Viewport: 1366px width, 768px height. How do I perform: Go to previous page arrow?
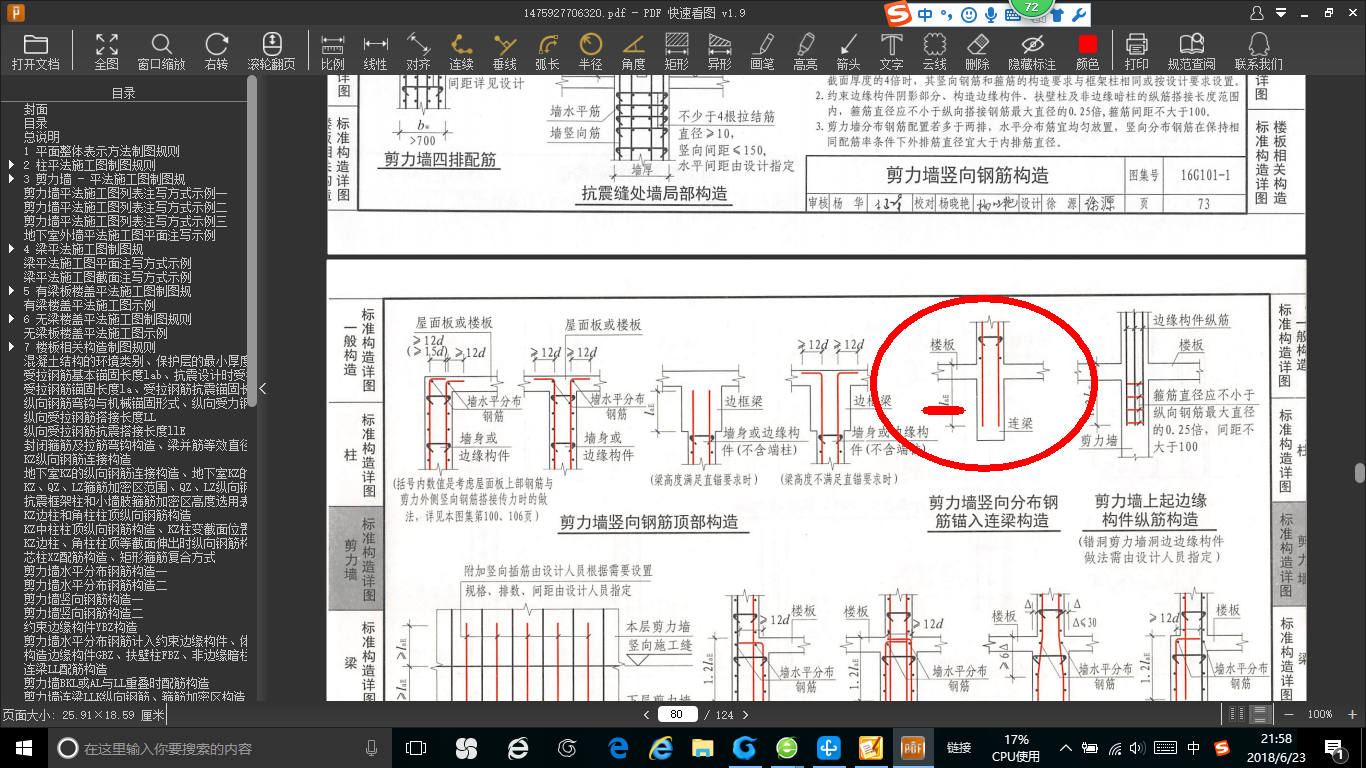647,715
